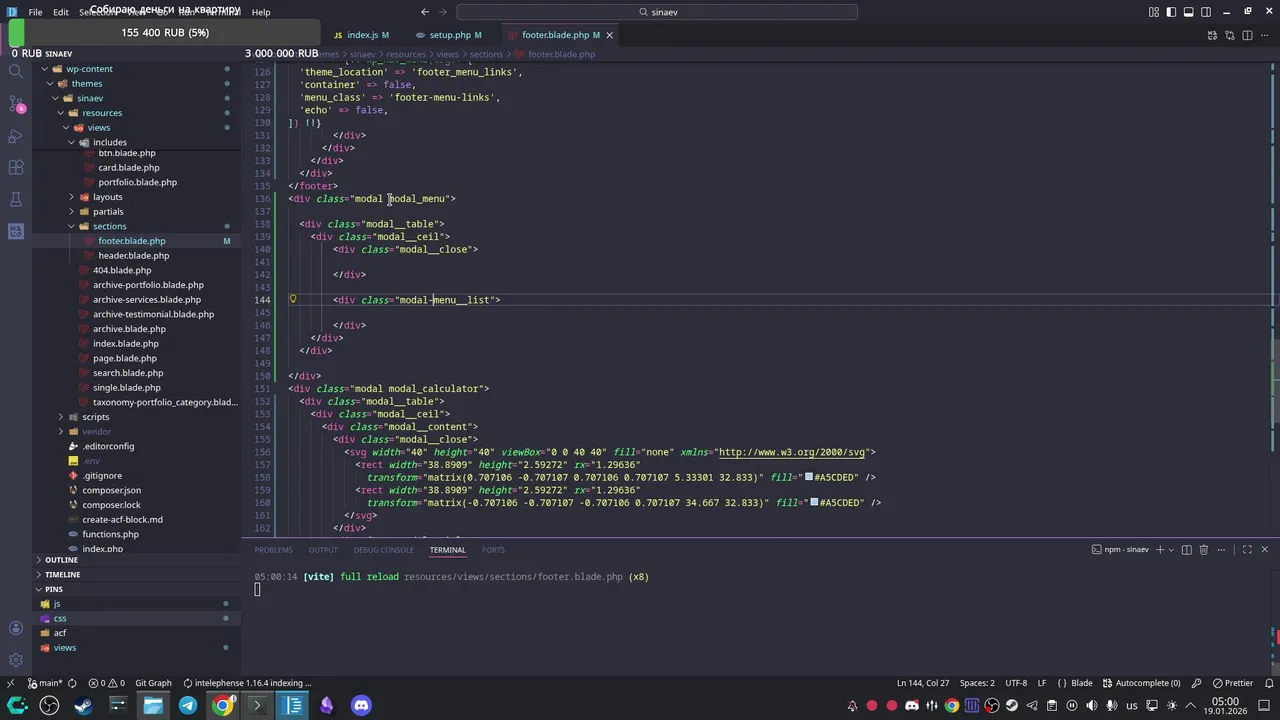The image size is (1280, 720).
Task: Open the Run and Debug view
Action: coord(15,135)
